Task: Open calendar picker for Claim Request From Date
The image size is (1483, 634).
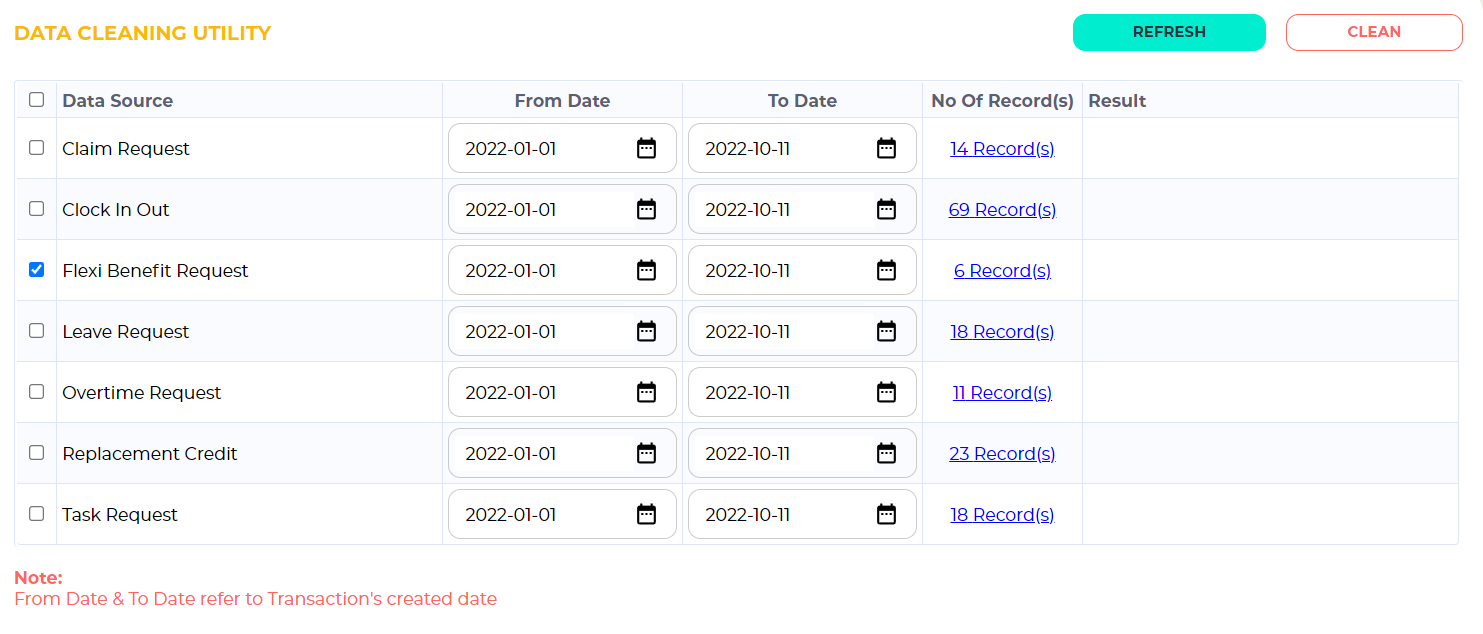Action: 646,149
